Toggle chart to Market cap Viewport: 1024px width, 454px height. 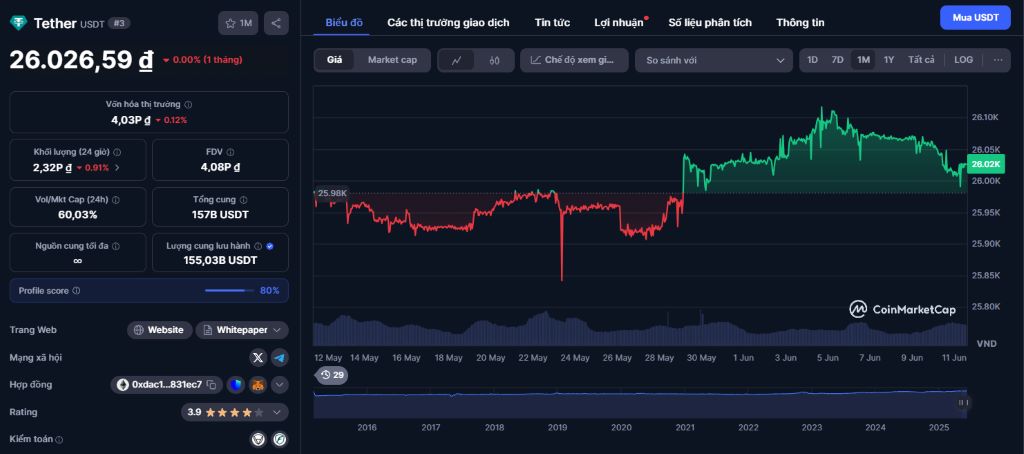click(392, 60)
